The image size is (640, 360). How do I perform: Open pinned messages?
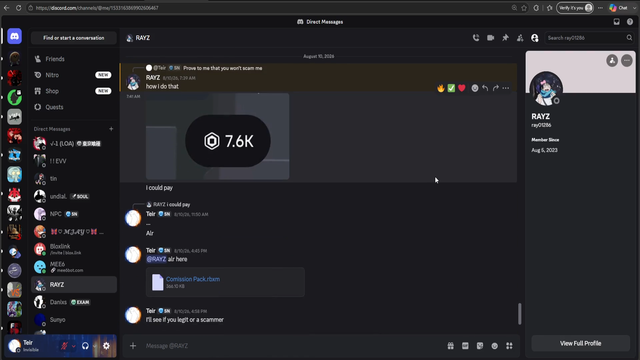[505, 38]
